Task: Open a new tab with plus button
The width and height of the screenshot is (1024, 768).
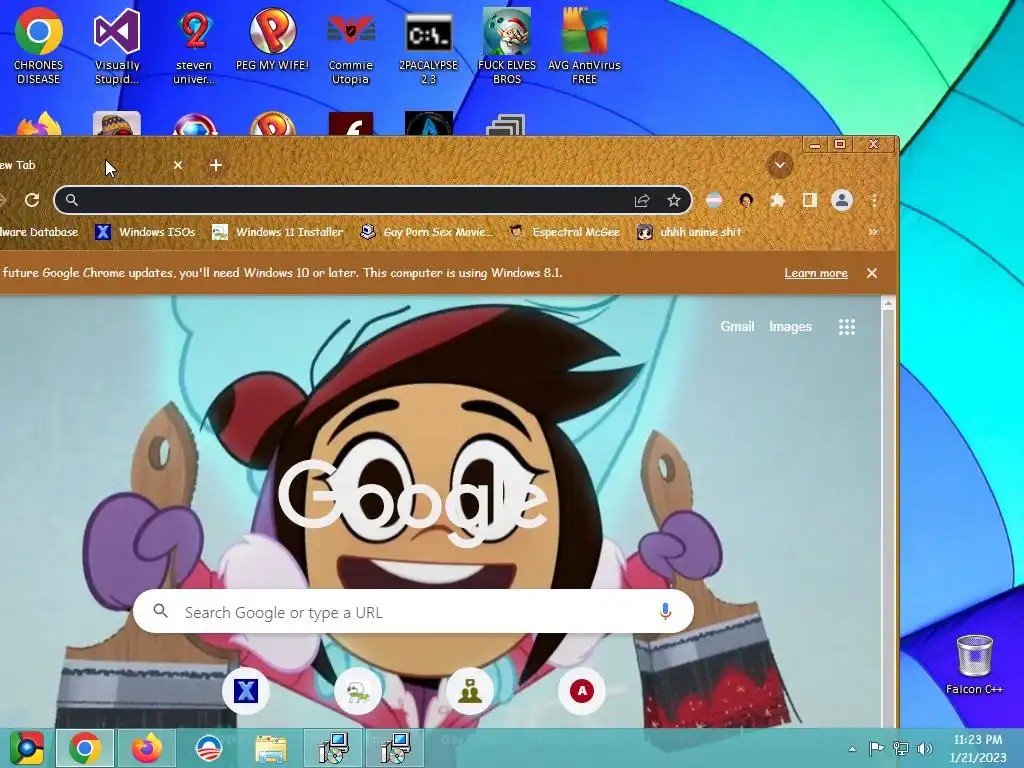Action: tap(216, 165)
